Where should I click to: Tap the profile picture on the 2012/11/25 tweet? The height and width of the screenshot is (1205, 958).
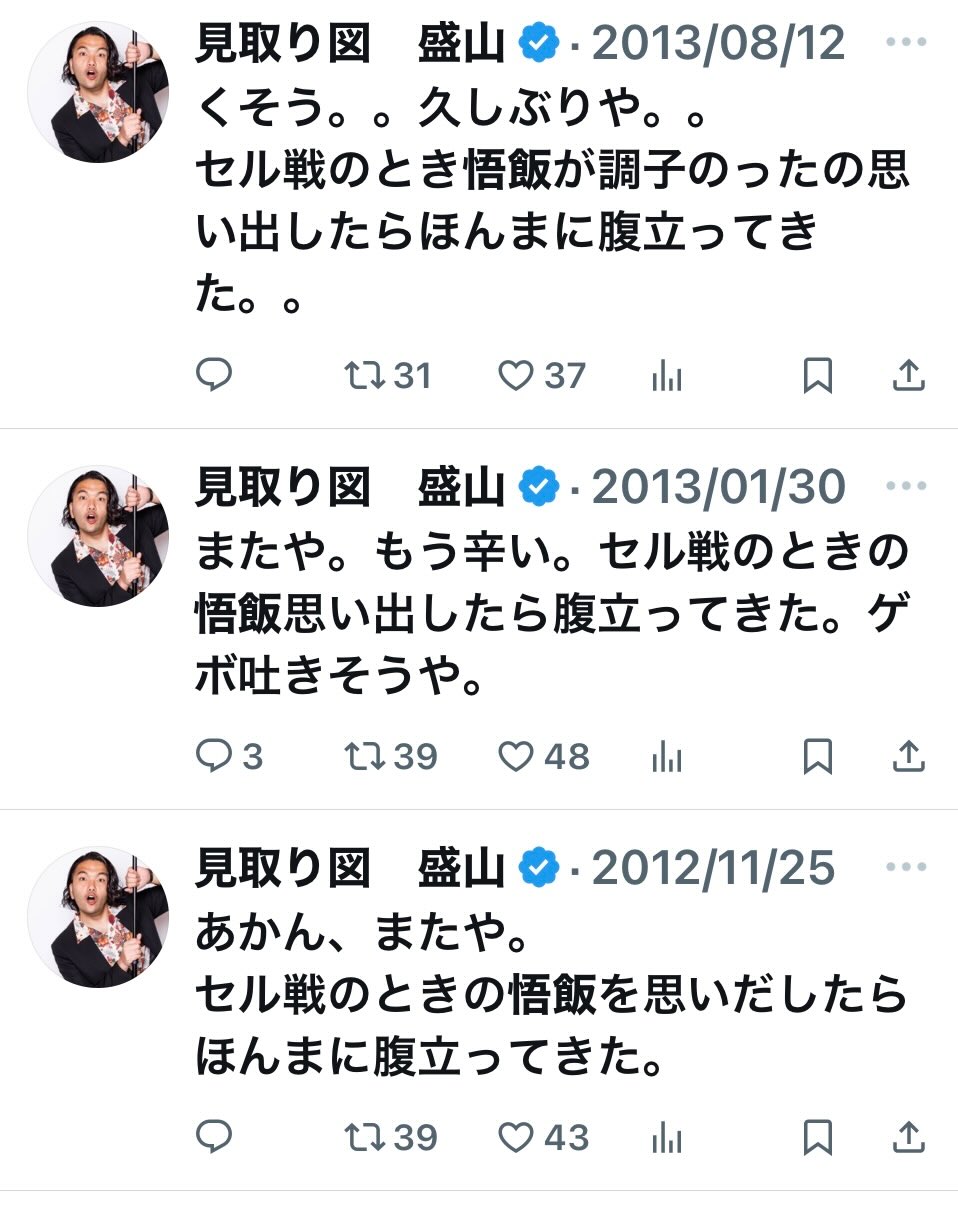[97, 917]
